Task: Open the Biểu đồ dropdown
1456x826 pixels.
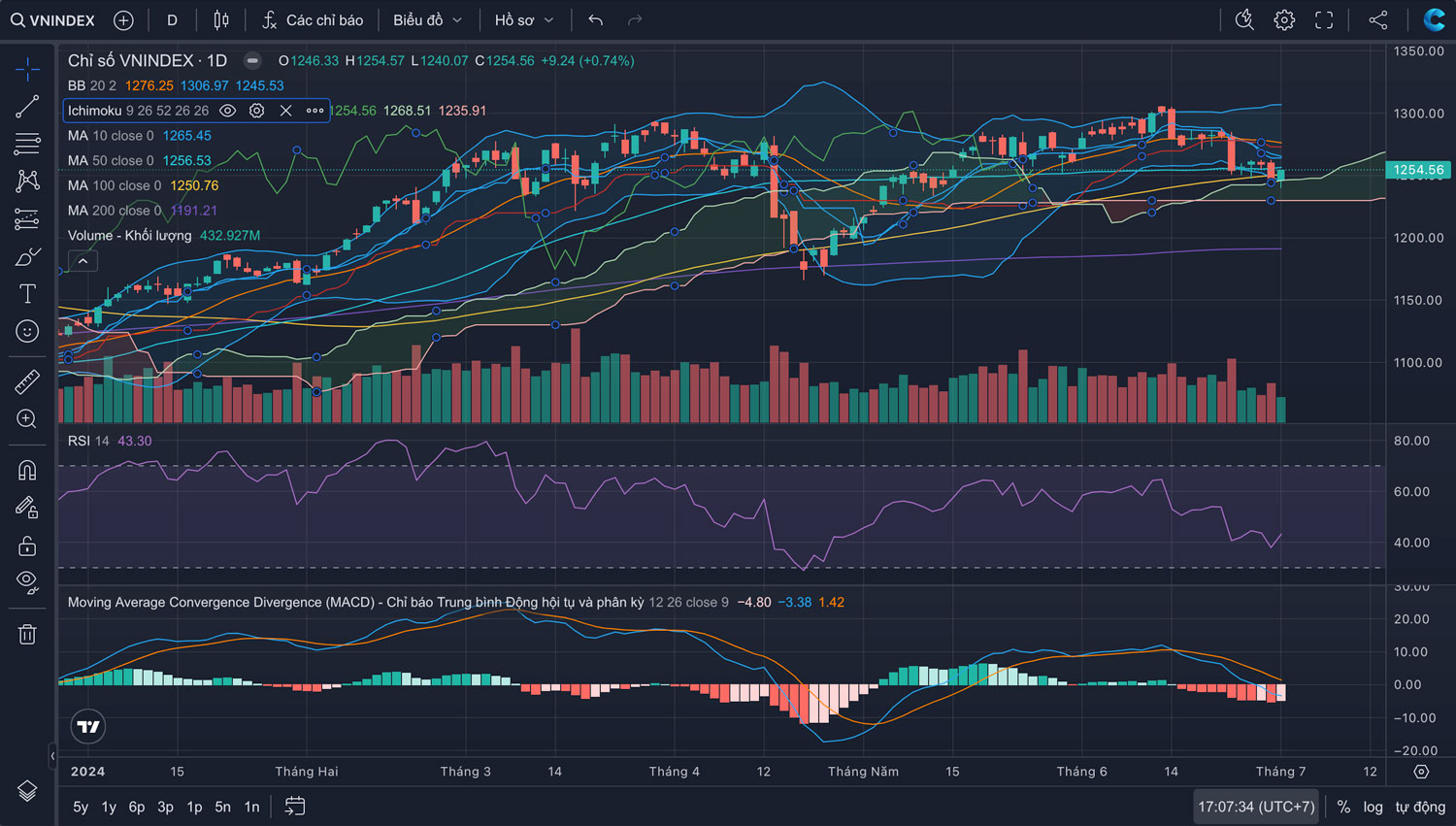Action: pos(427,20)
